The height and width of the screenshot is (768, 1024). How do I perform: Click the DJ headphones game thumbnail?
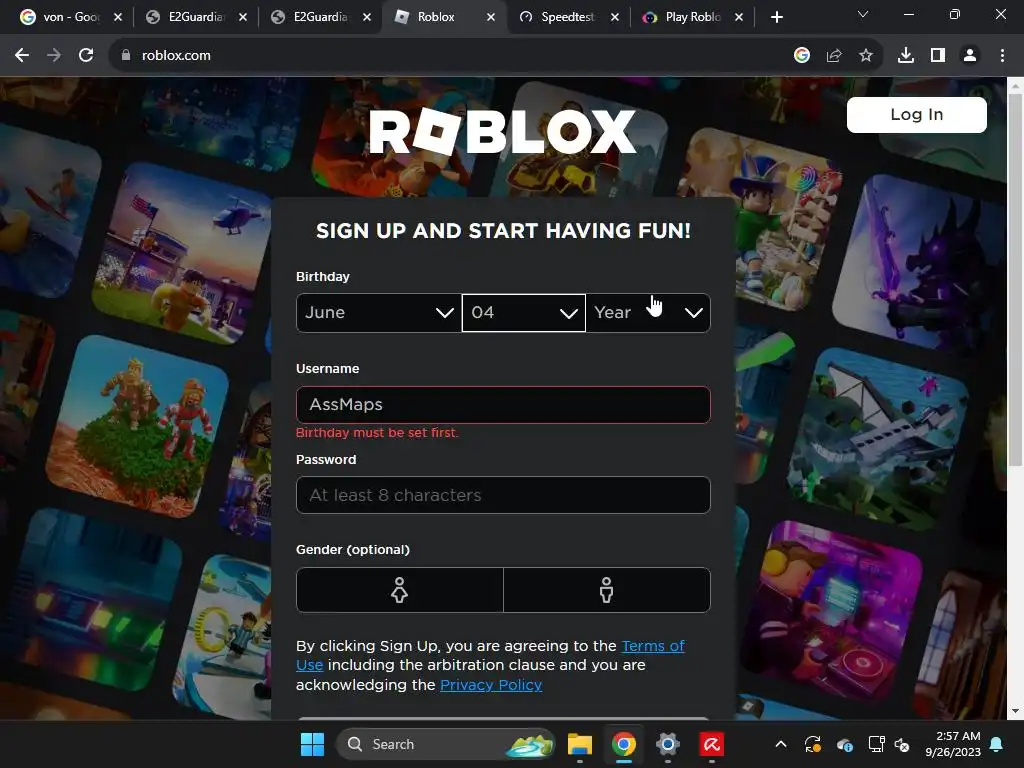[x=833, y=611]
